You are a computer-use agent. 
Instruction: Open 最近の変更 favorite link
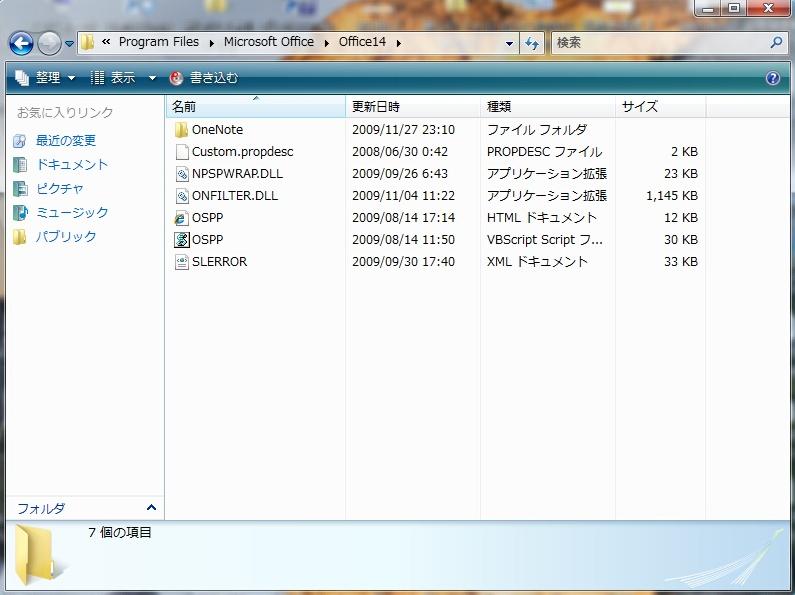pos(66,140)
